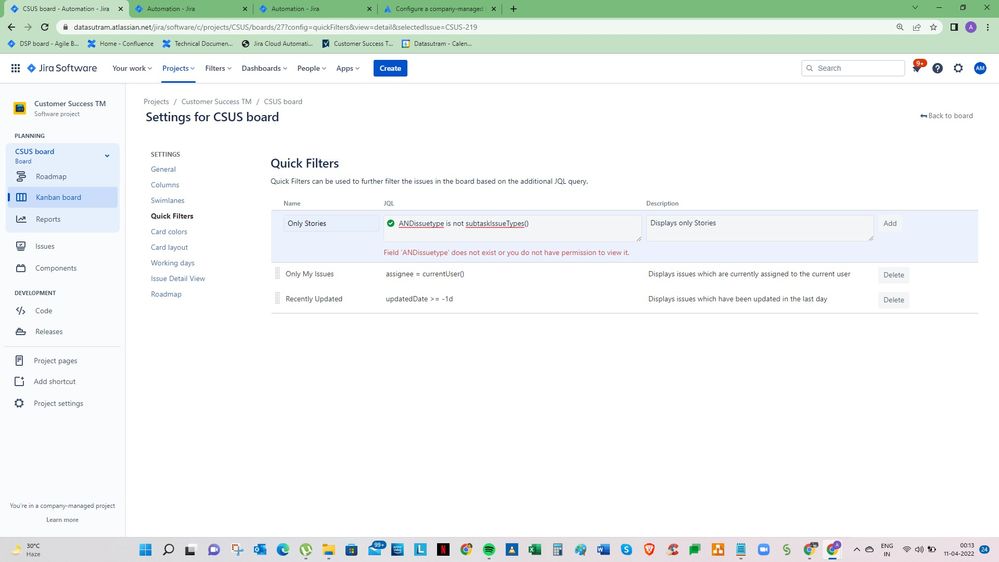Click the Project settings gear icon
999x562 pixels.
coord(19,403)
